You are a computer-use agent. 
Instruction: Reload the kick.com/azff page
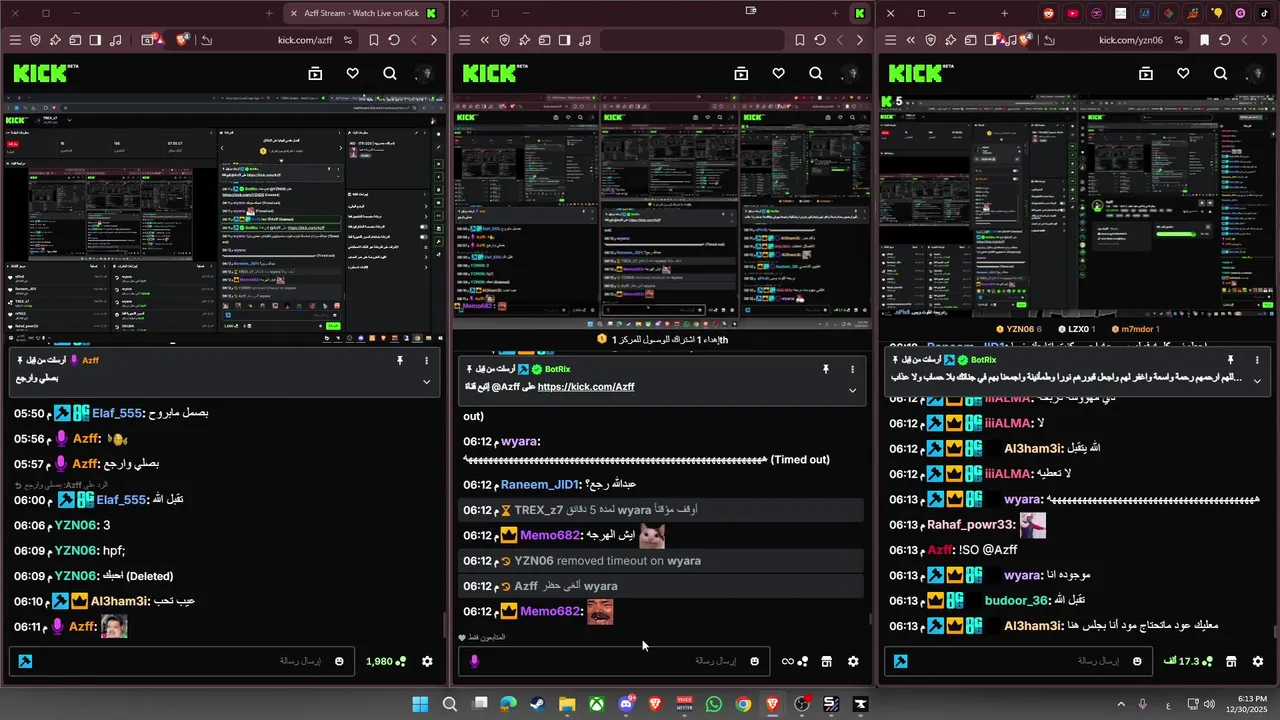[x=394, y=40]
